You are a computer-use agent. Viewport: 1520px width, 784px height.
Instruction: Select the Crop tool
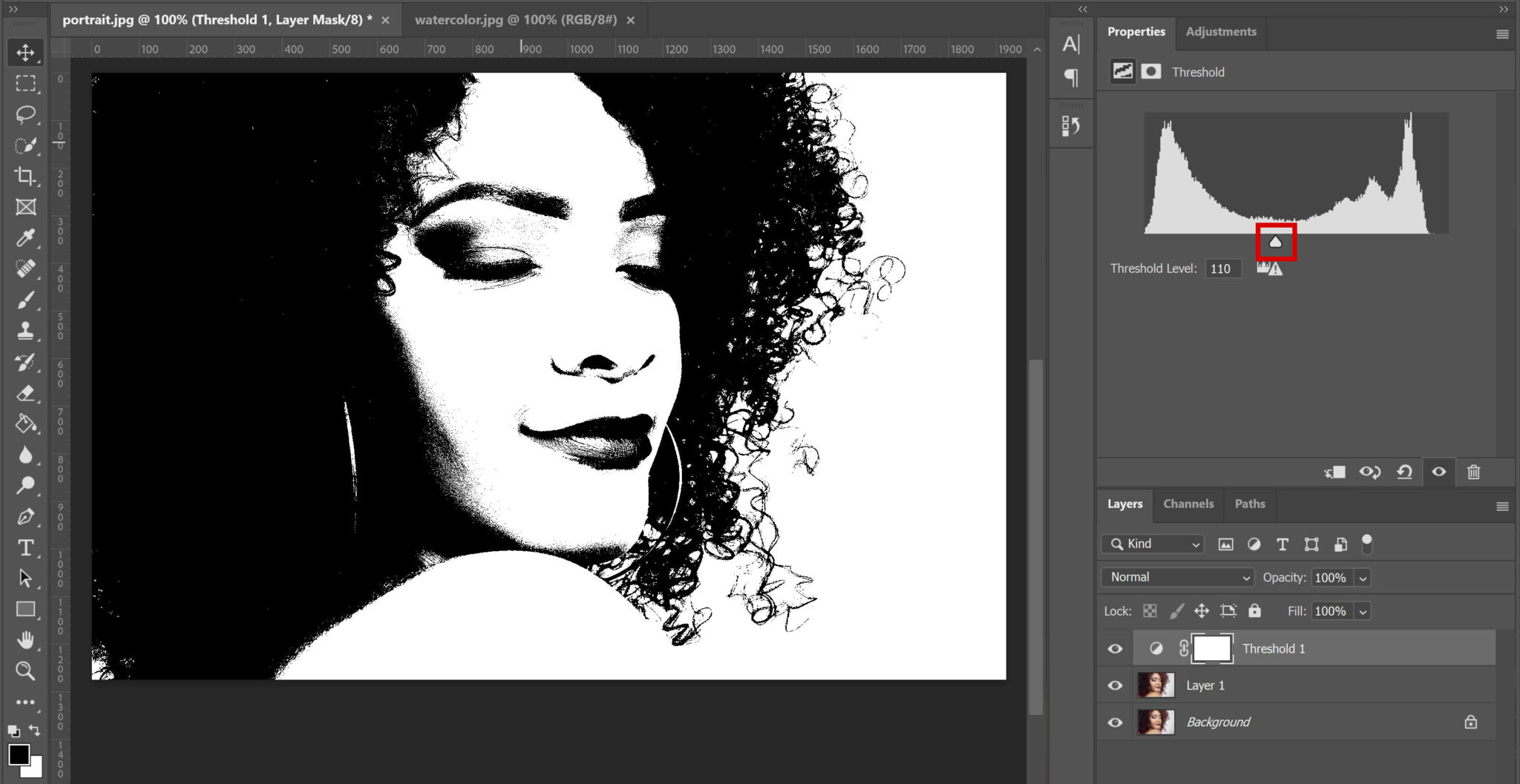[x=25, y=176]
